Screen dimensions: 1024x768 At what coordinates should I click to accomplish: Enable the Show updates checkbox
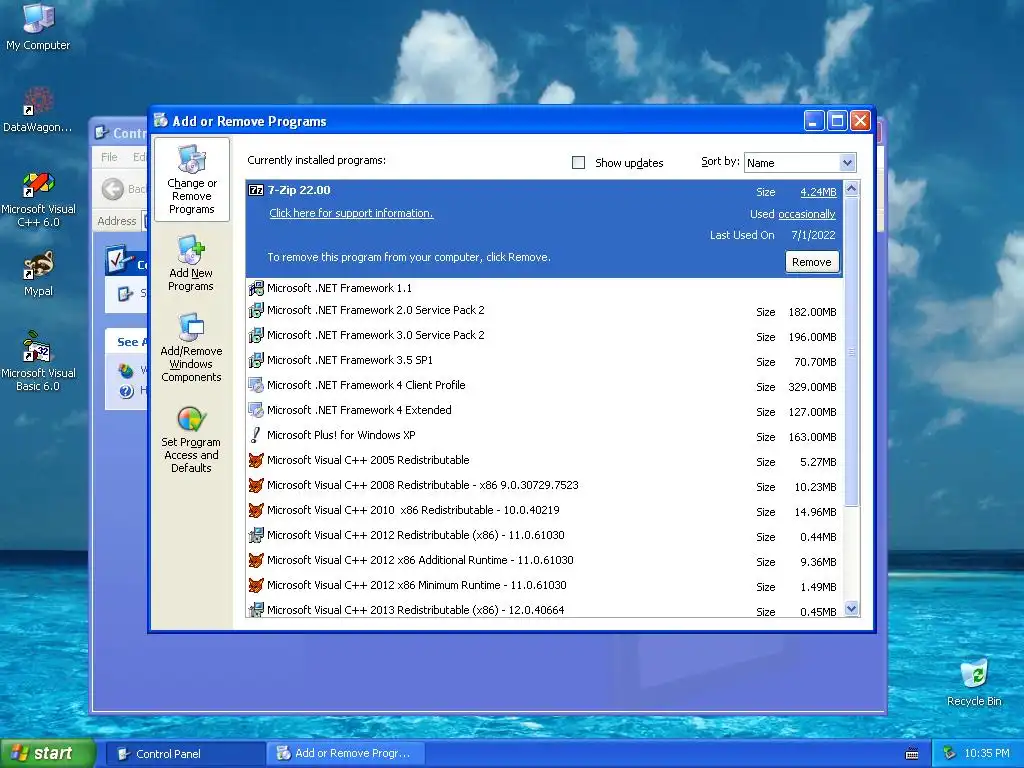pyautogui.click(x=578, y=163)
